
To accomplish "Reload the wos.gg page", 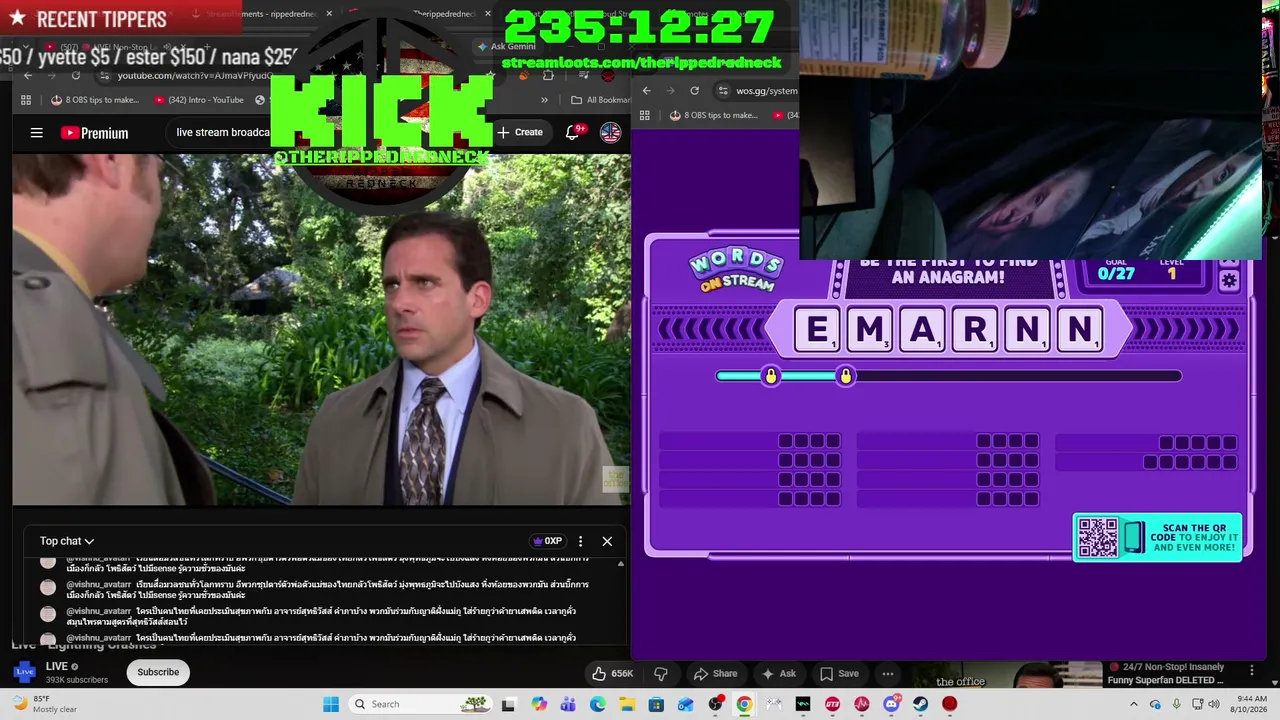I will tap(694, 91).
